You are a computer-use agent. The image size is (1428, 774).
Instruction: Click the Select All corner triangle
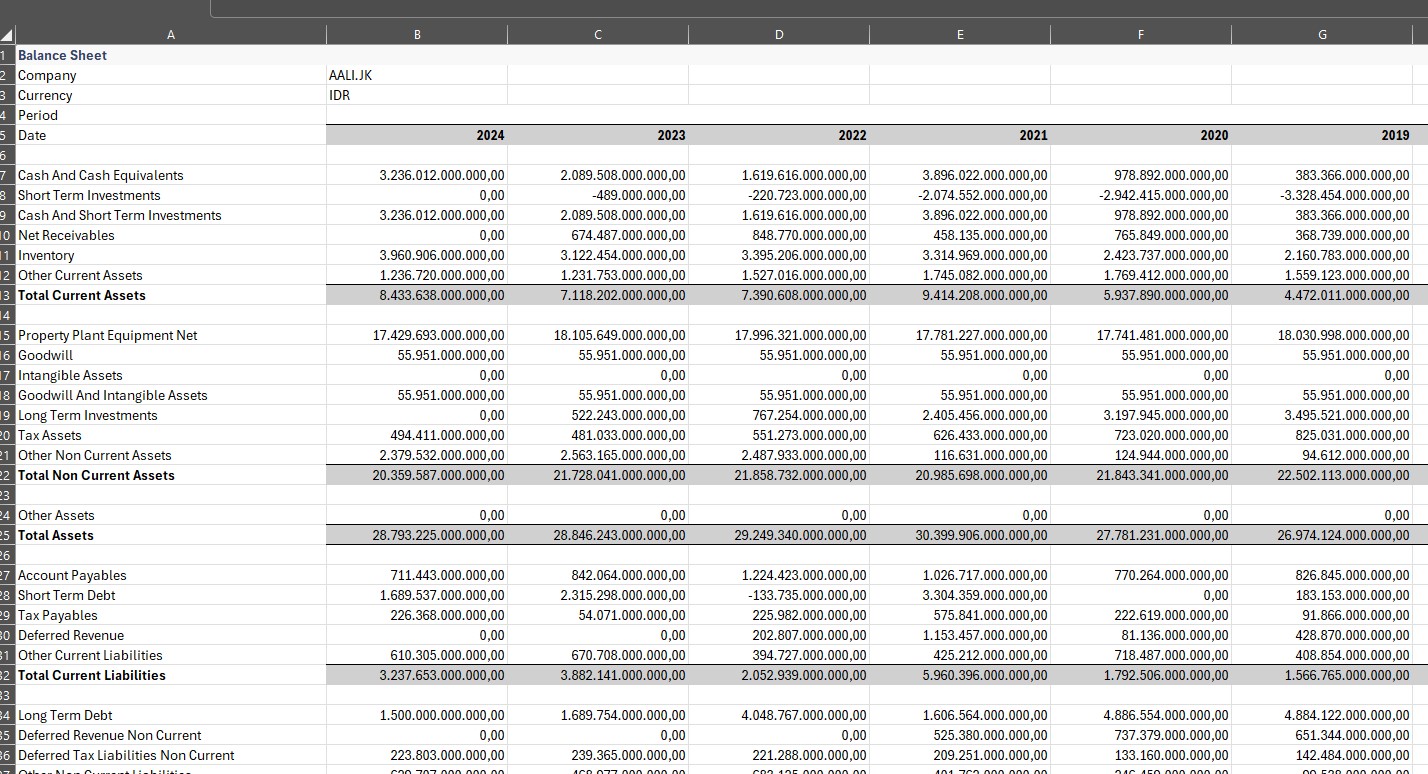7,36
